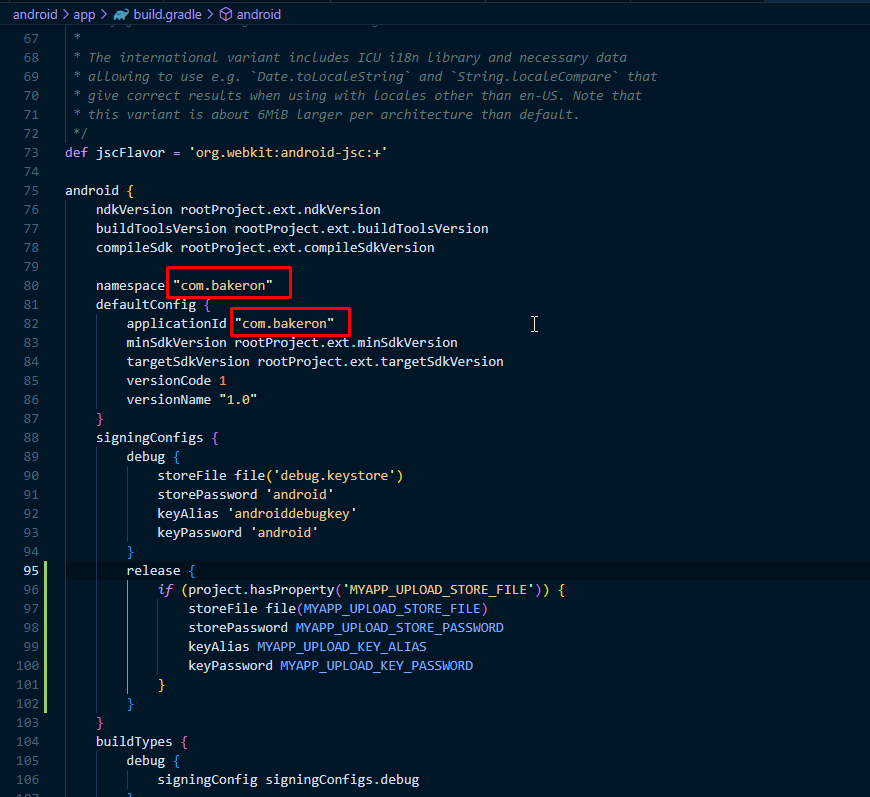Click the buildTypes block keyword

134,742
